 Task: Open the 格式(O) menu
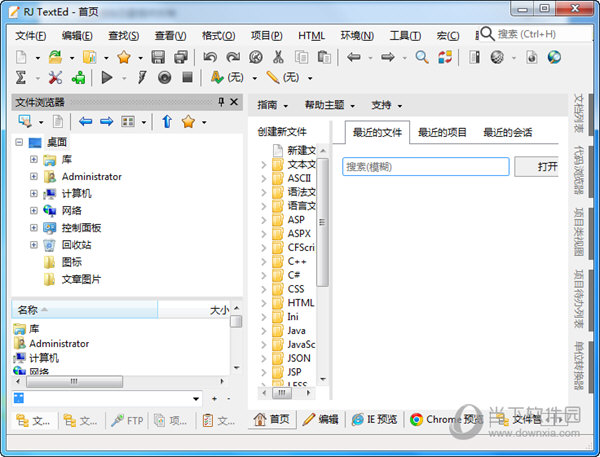click(x=218, y=36)
